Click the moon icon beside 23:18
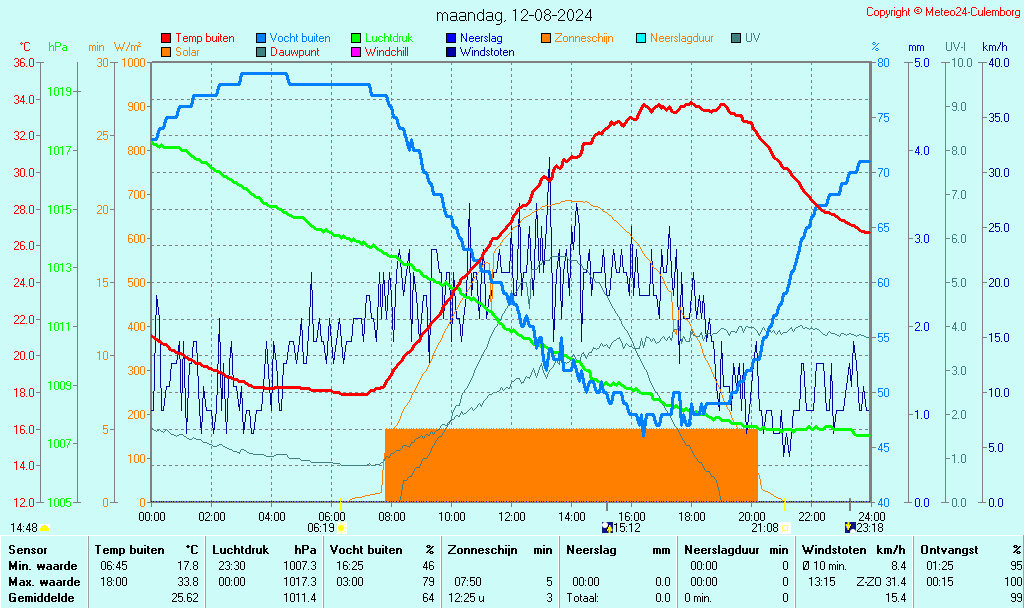 tap(850, 527)
